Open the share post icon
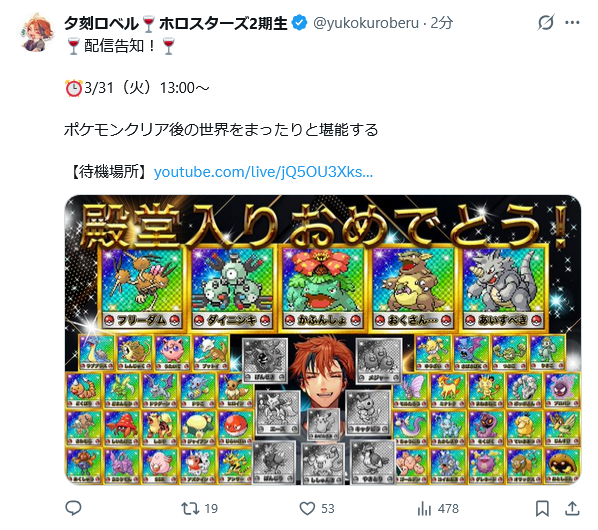This screenshot has height=530, width=598. pos(572,508)
